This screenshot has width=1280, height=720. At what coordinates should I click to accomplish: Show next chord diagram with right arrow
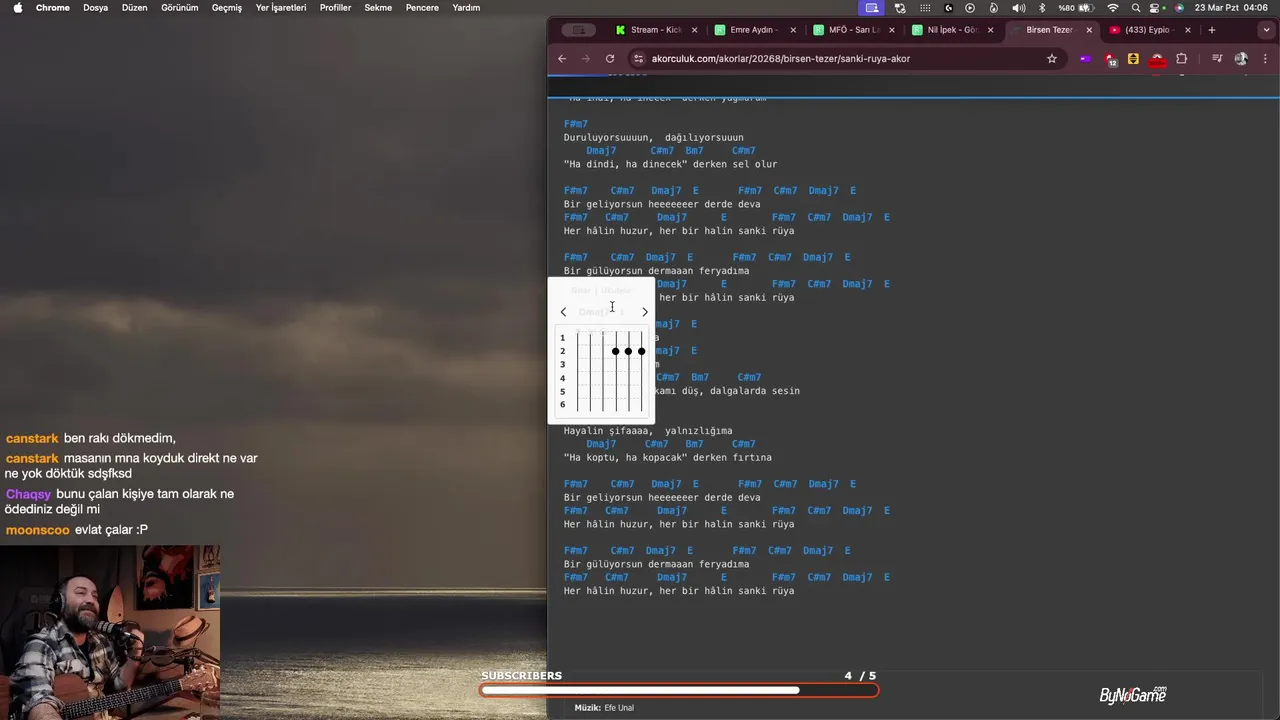coord(644,312)
